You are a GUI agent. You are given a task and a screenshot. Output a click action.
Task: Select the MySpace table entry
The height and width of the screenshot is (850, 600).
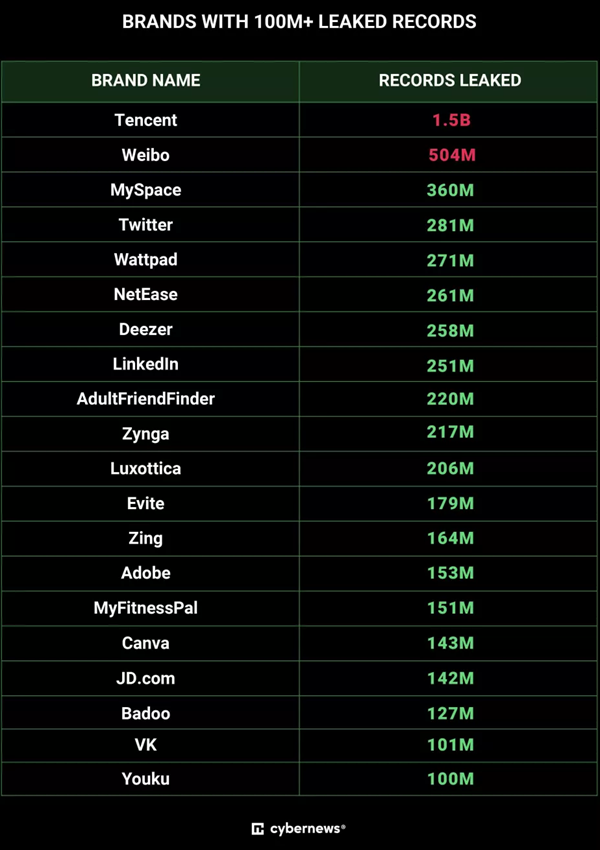pos(146,190)
